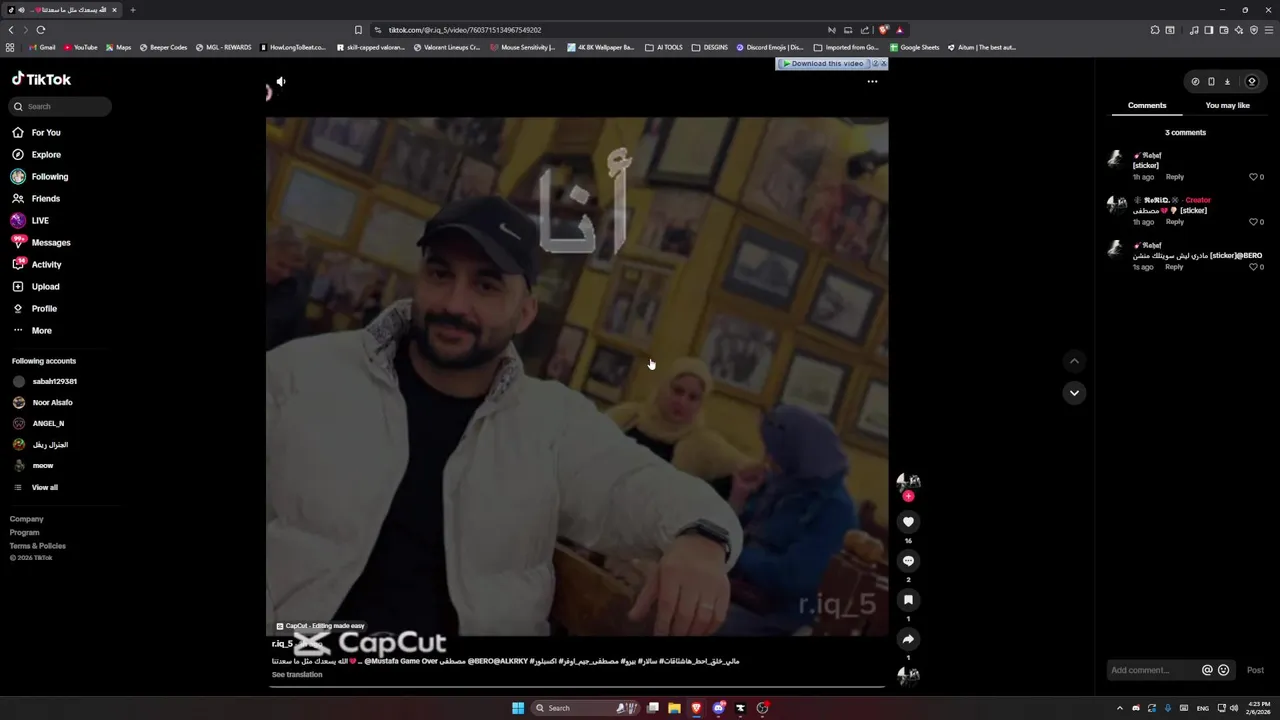This screenshot has height=720, width=1280.
Task: Open the AI TOOLS bookmark folder
Action: 664,47
